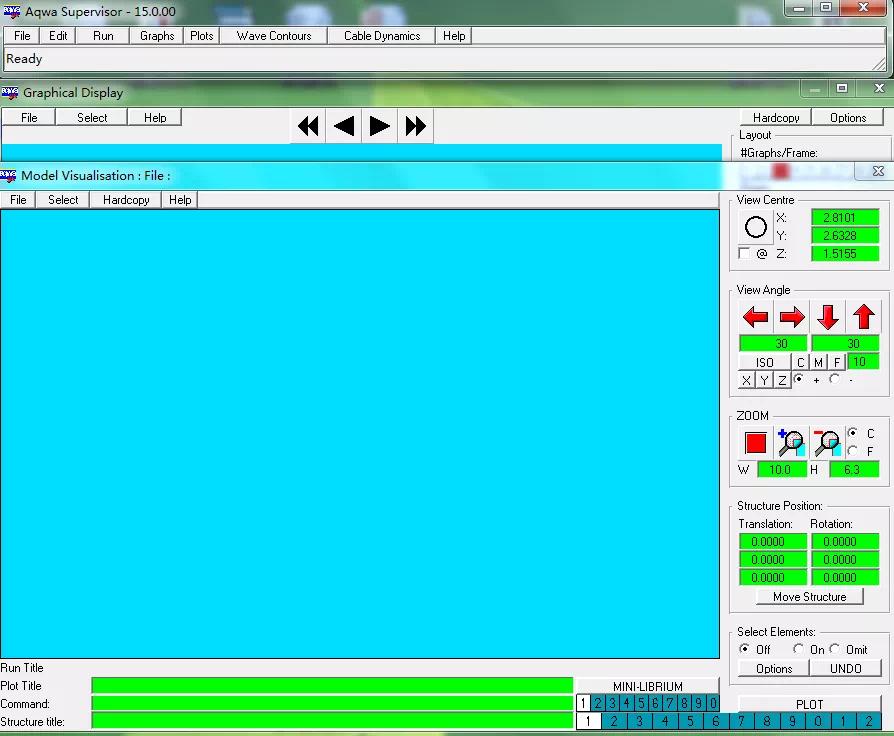This screenshot has height=736, width=894.
Task: Open the Wave Contours menu
Action: [274, 36]
